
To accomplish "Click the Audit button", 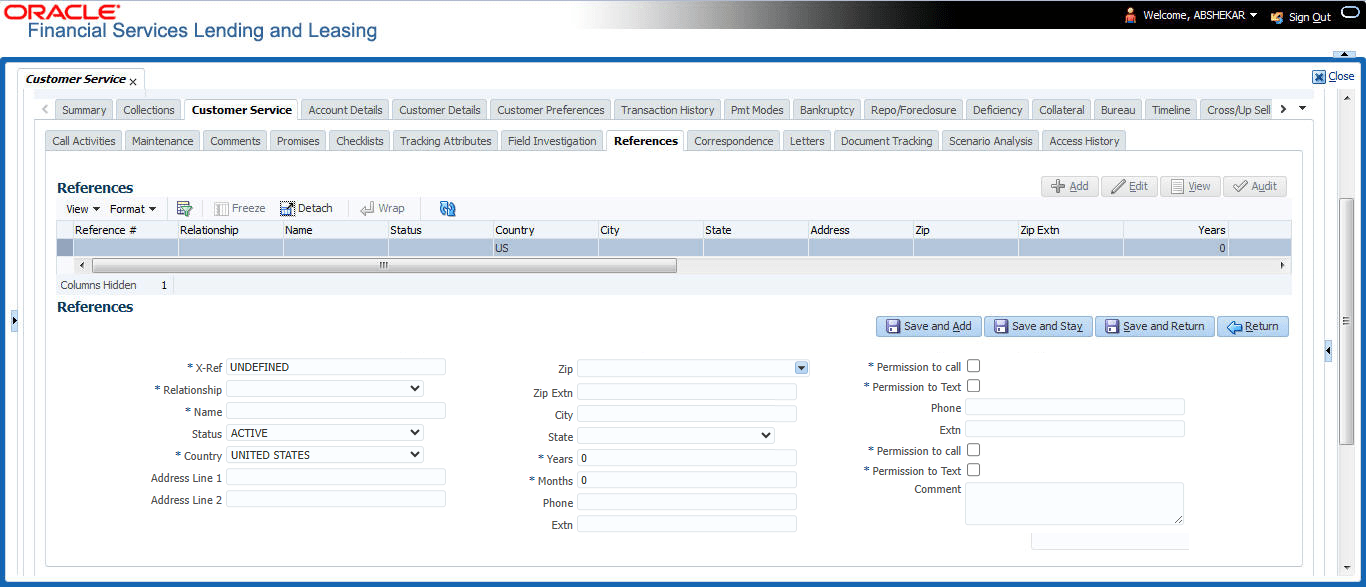I will tap(1255, 186).
